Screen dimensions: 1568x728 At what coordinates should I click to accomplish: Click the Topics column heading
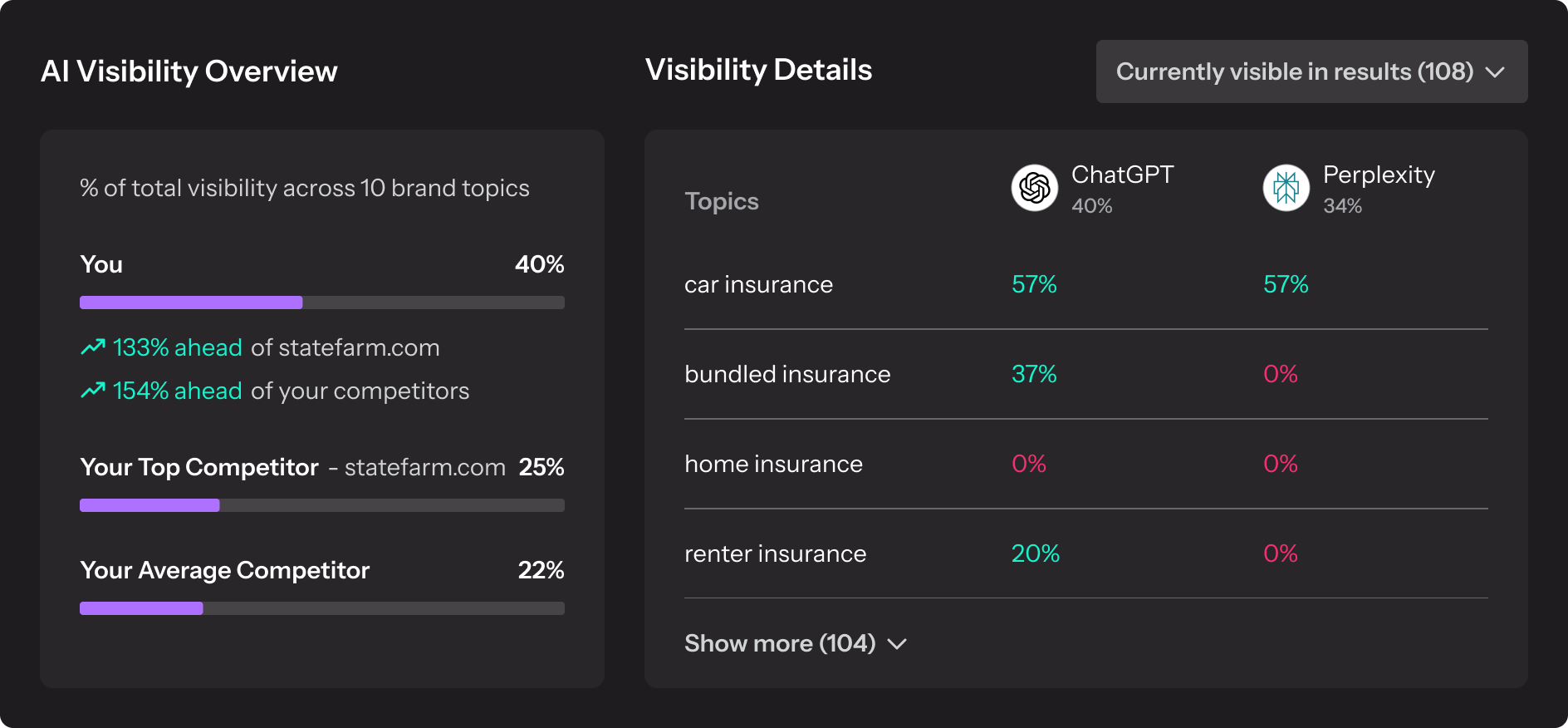pos(721,201)
